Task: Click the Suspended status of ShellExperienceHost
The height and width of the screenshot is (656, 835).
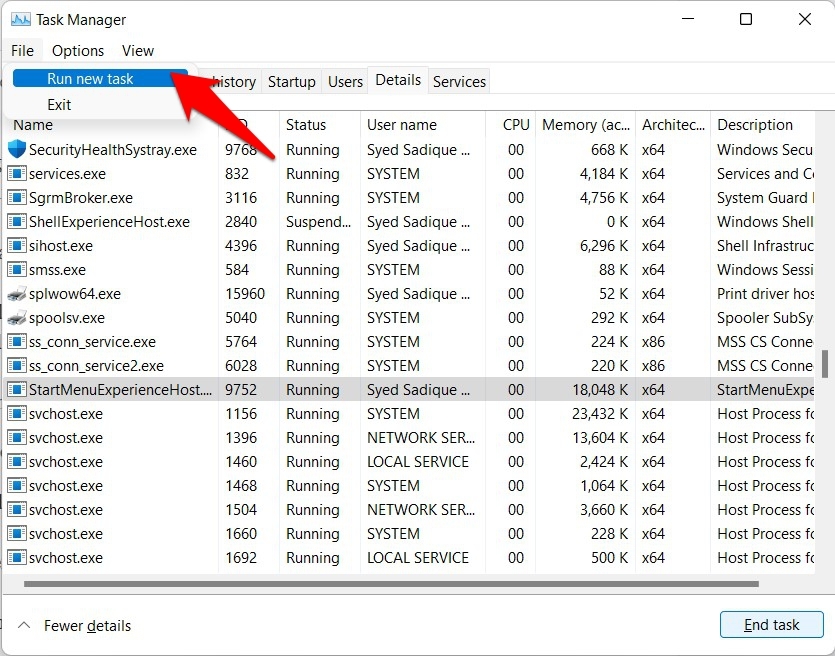Action: 318,222
